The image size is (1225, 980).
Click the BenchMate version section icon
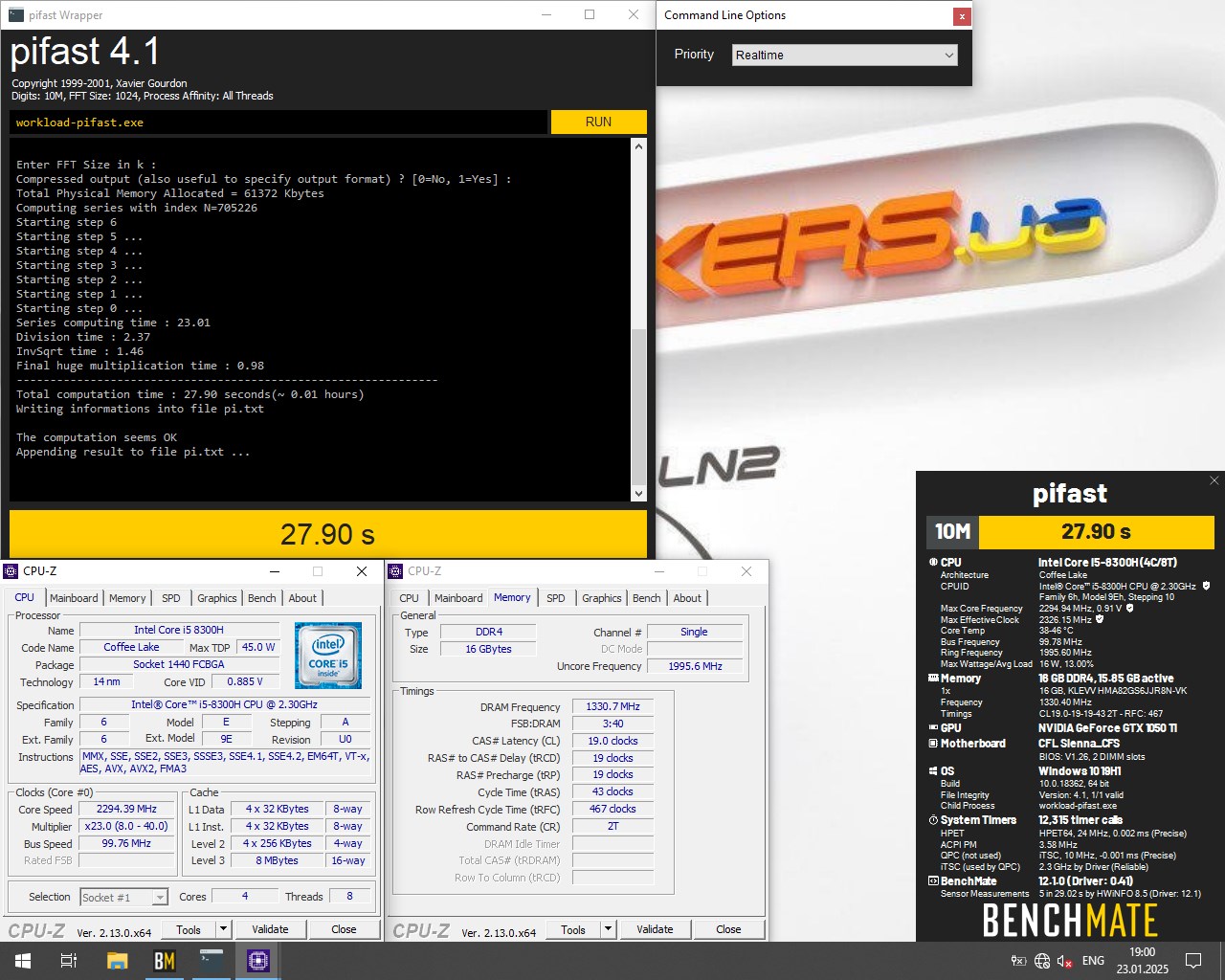coord(933,881)
